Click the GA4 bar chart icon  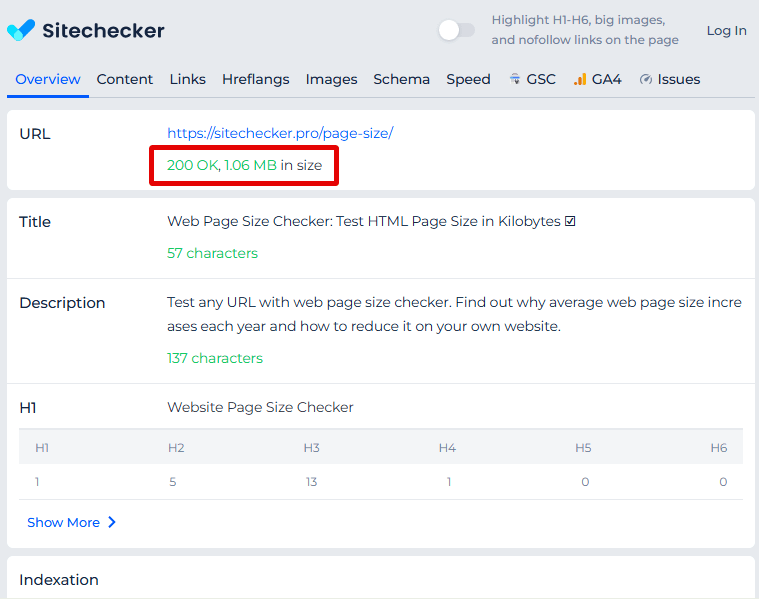580,79
